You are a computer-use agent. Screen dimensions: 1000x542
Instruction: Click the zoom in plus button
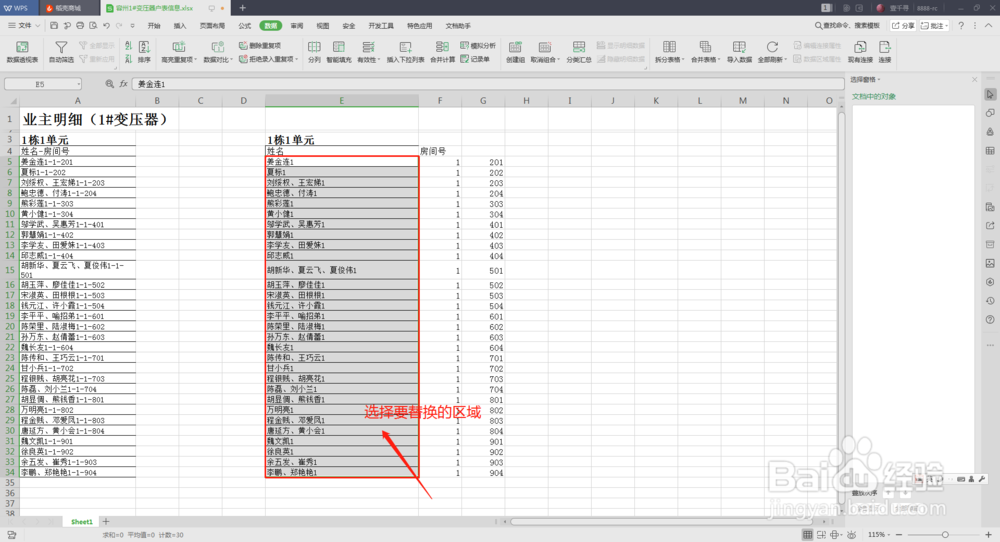click(989, 534)
